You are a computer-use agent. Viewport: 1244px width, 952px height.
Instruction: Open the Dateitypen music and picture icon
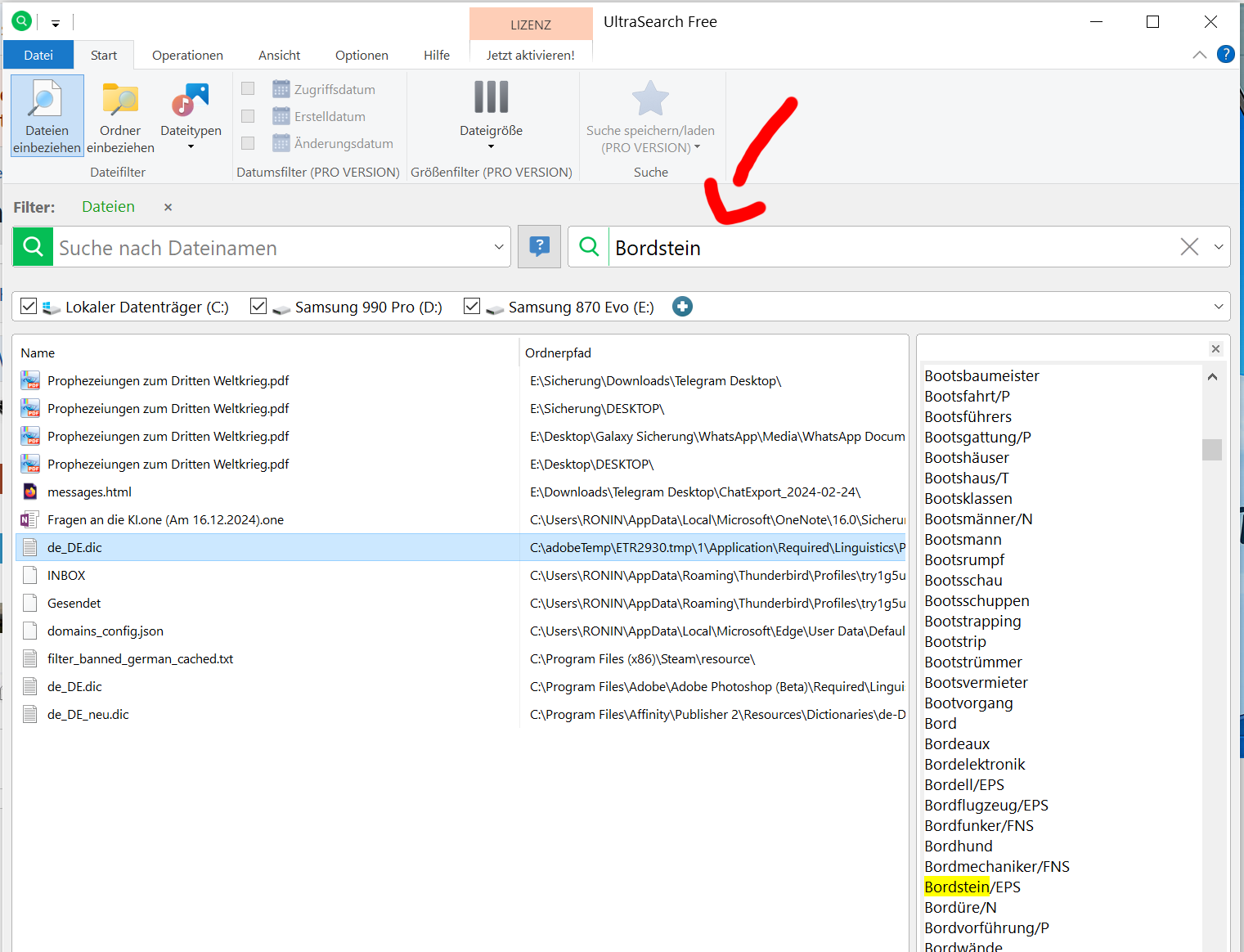click(x=191, y=99)
